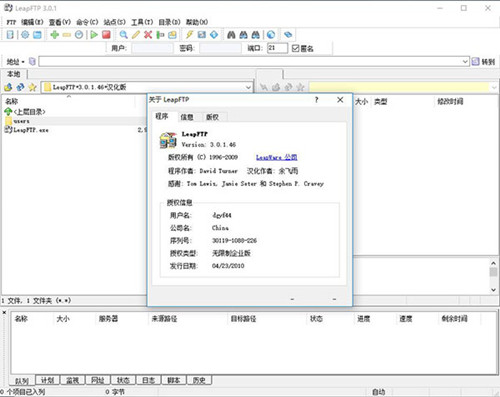The image size is (500, 397).
Task: Click the lightning bolt quick connect icon
Action: coord(189,35)
